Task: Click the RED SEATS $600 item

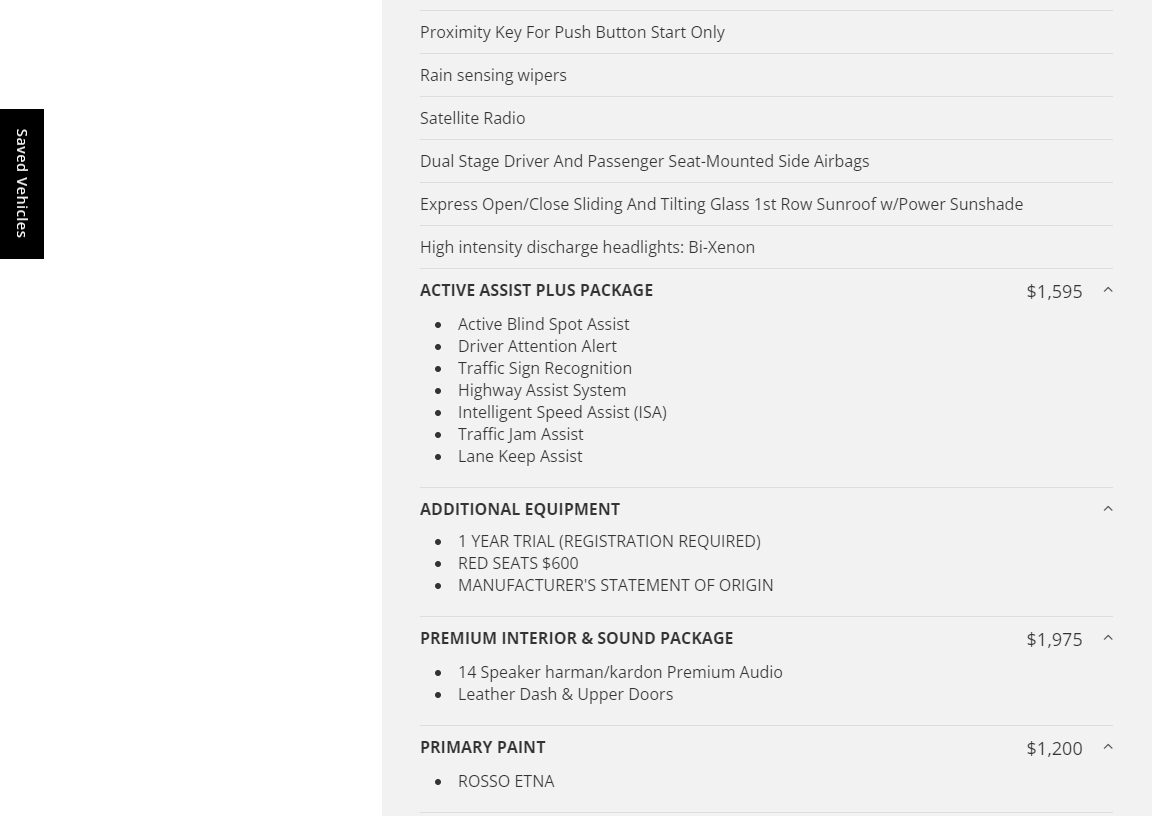Action: point(518,563)
